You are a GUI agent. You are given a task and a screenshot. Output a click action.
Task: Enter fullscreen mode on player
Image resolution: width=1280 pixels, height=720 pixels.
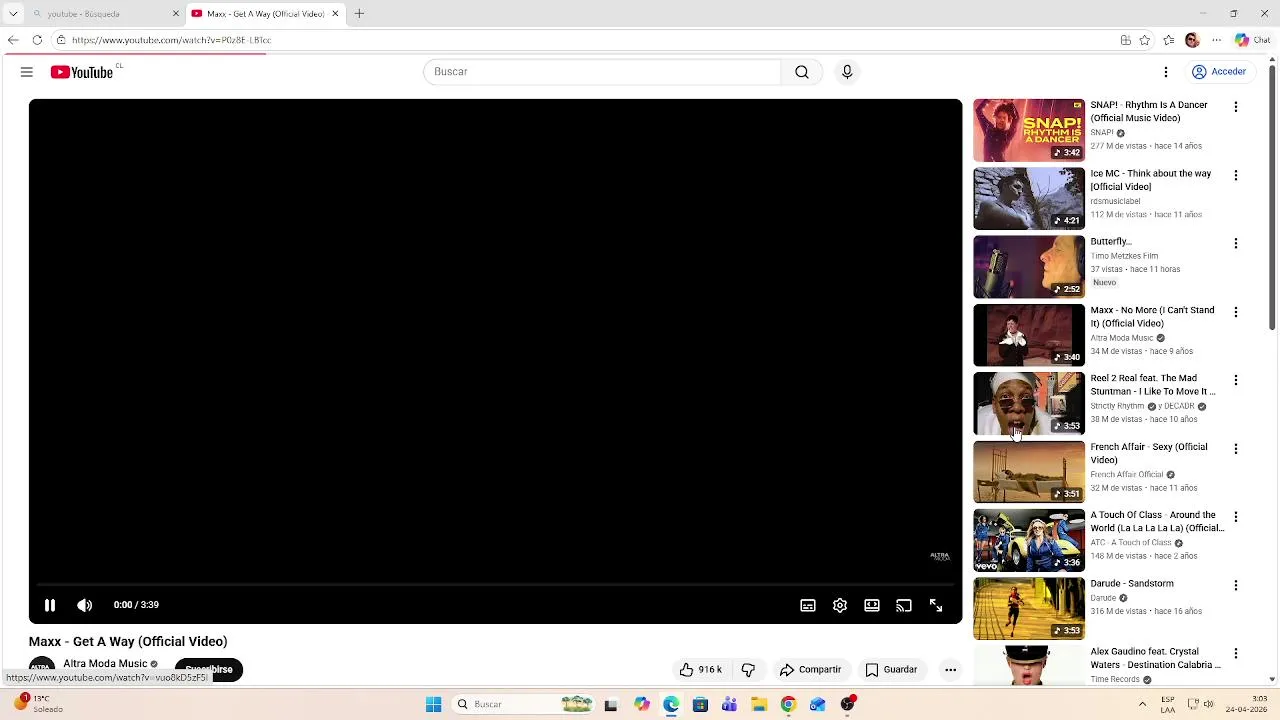click(936, 605)
